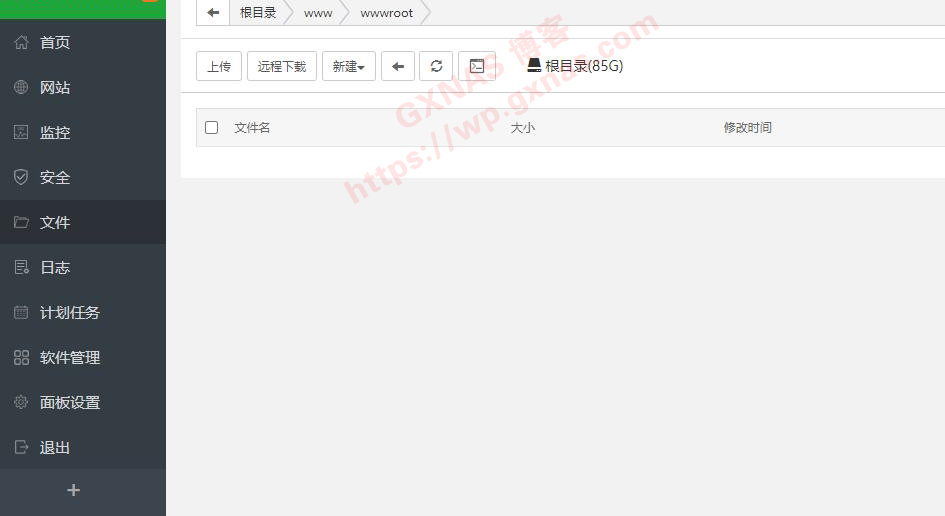Image resolution: width=945 pixels, height=516 pixels.
Task: Click the disk icon beside 根目录(85G)
Action: [534, 65]
